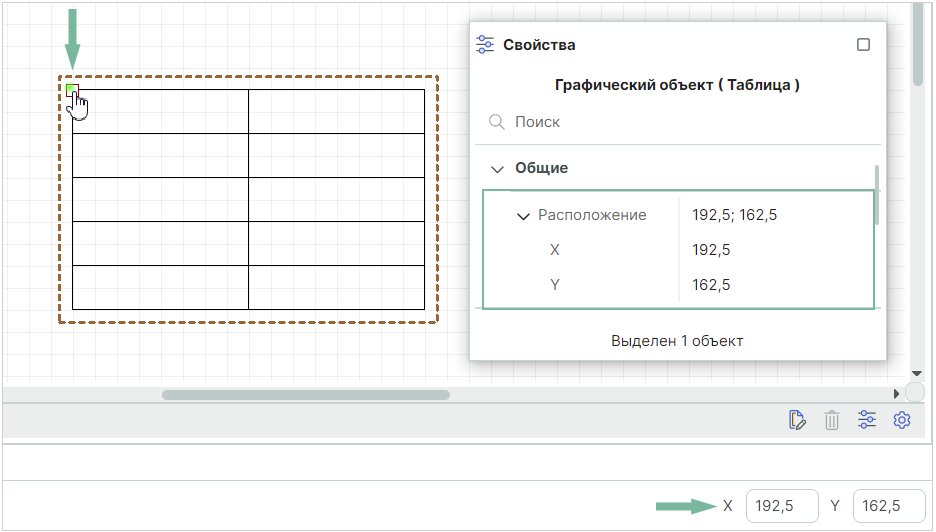
Task: Toggle the square box in Свойства header
Action: (x=864, y=45)
